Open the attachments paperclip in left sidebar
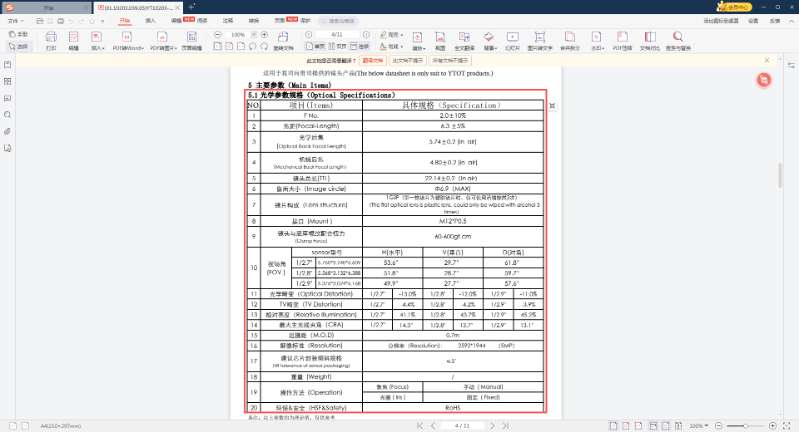Viewport: 799px width, 432px height. [9, 130]
